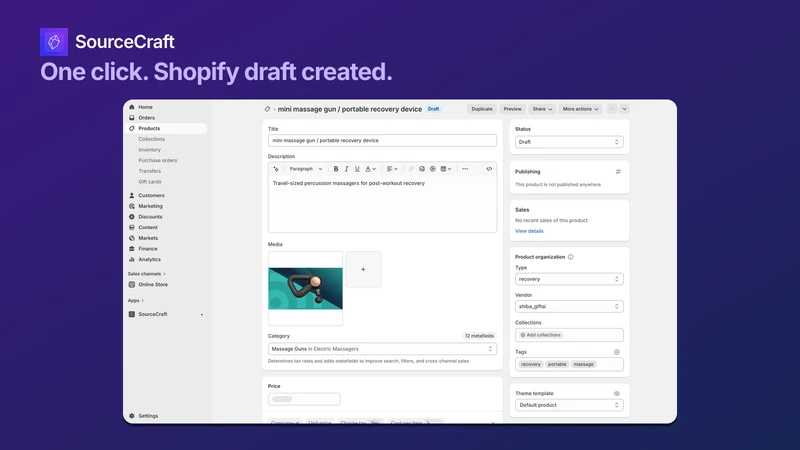
Task: Click the Analytics bar chart icon
Action: pyautogui.click(x=132, y=260)
